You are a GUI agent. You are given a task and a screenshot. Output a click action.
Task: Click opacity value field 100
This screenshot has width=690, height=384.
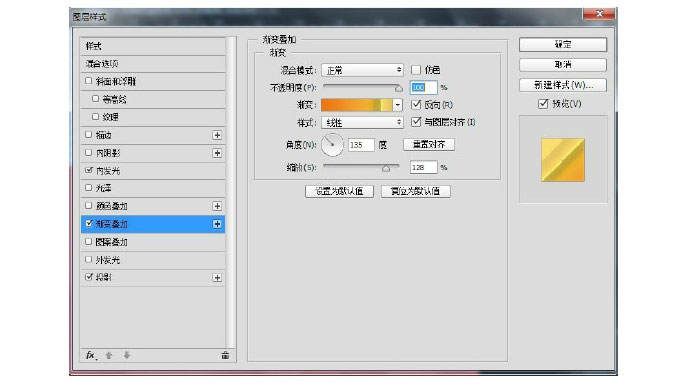click(x=423, y=88)
